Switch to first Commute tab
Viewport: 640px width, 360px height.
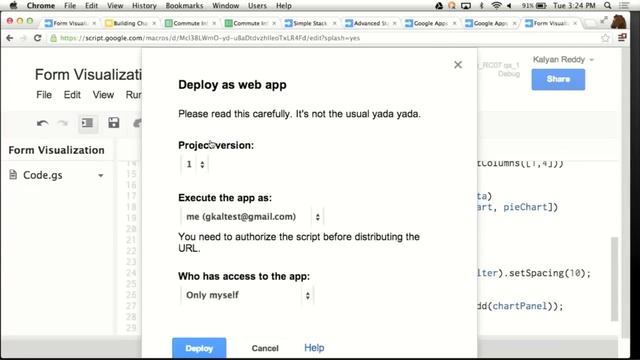190,23
